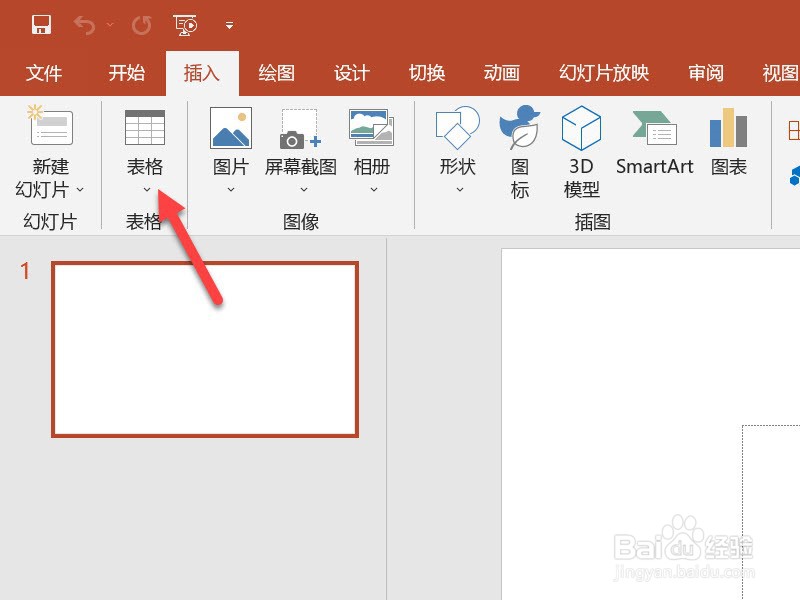The width and height of the screenshot is (800, 600).
Task: Click the 图标 icons button
Action: (519, 128)
